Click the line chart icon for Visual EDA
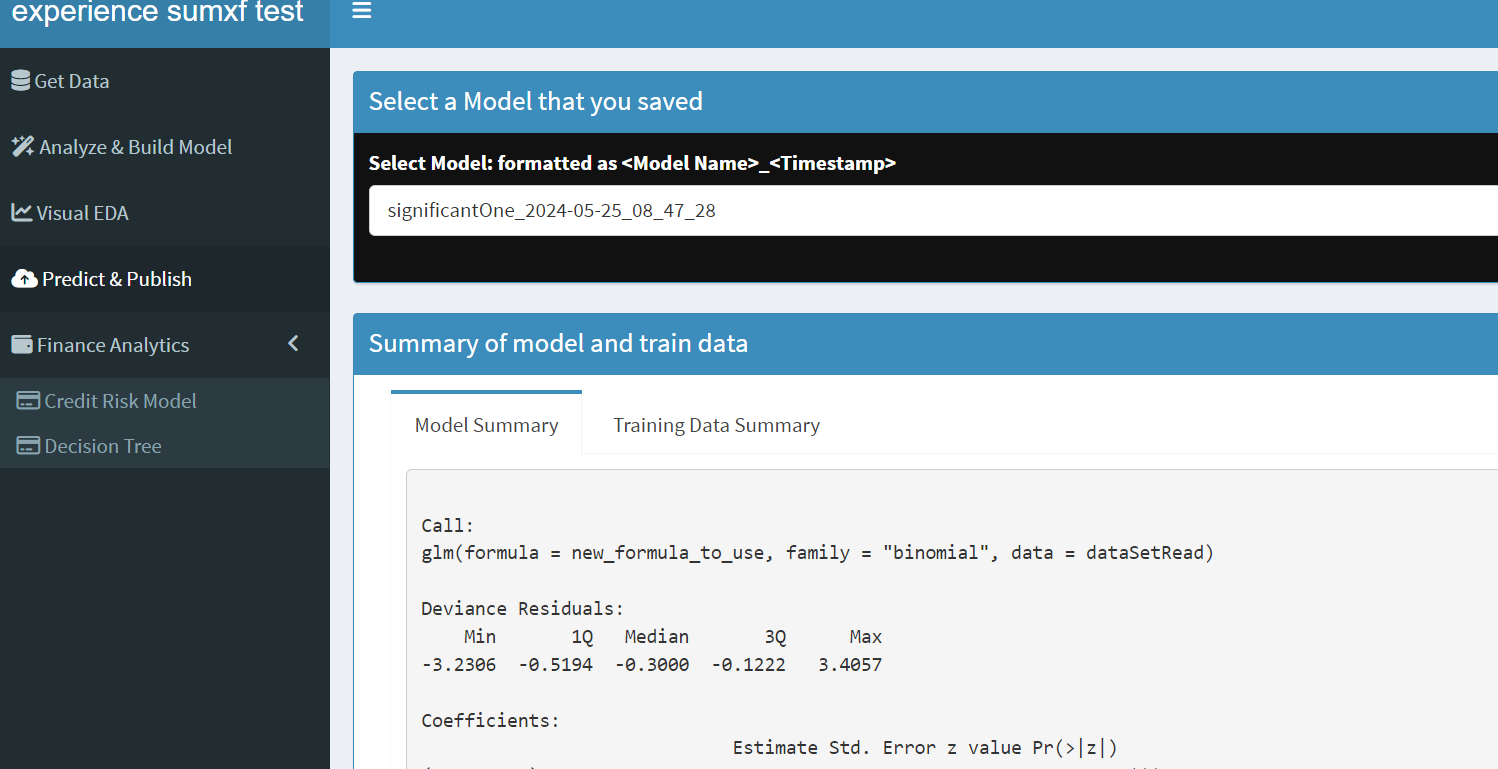The width and height of the screenshot is (1498, 769). (x=21, y=213)
